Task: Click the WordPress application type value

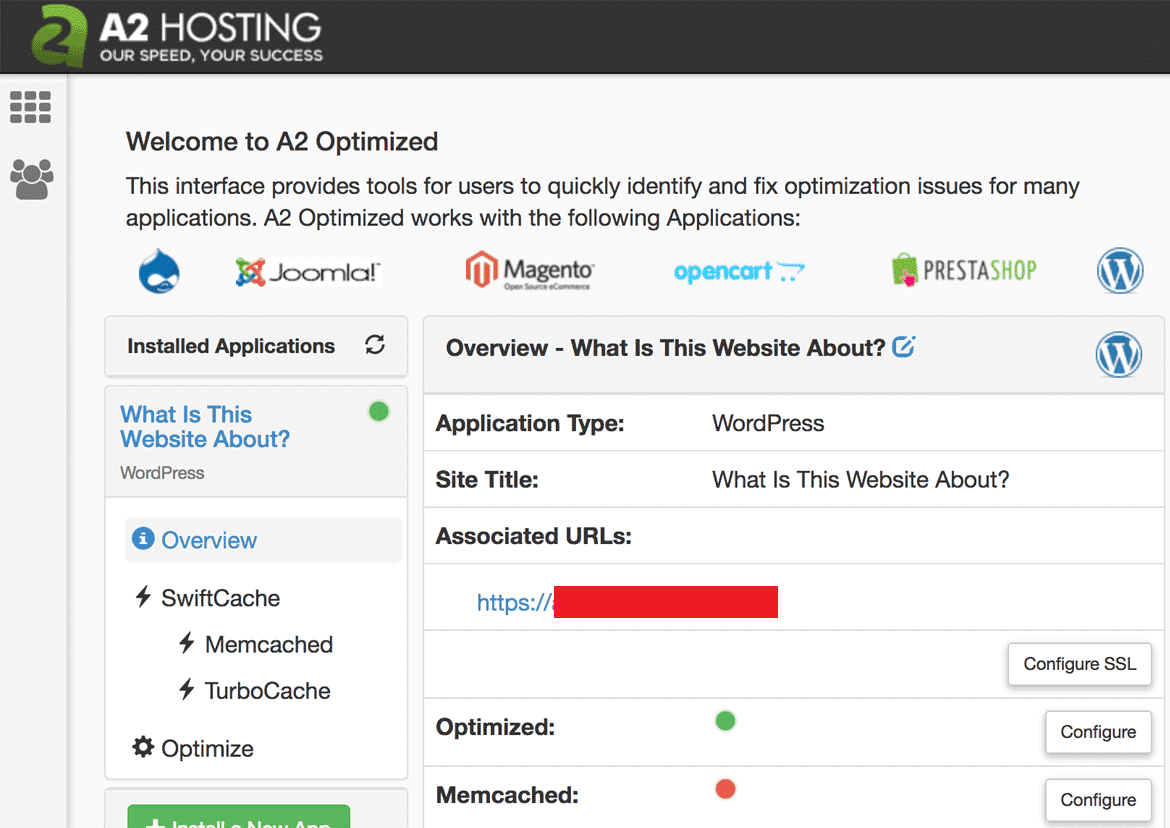Action: pos(768,423)
